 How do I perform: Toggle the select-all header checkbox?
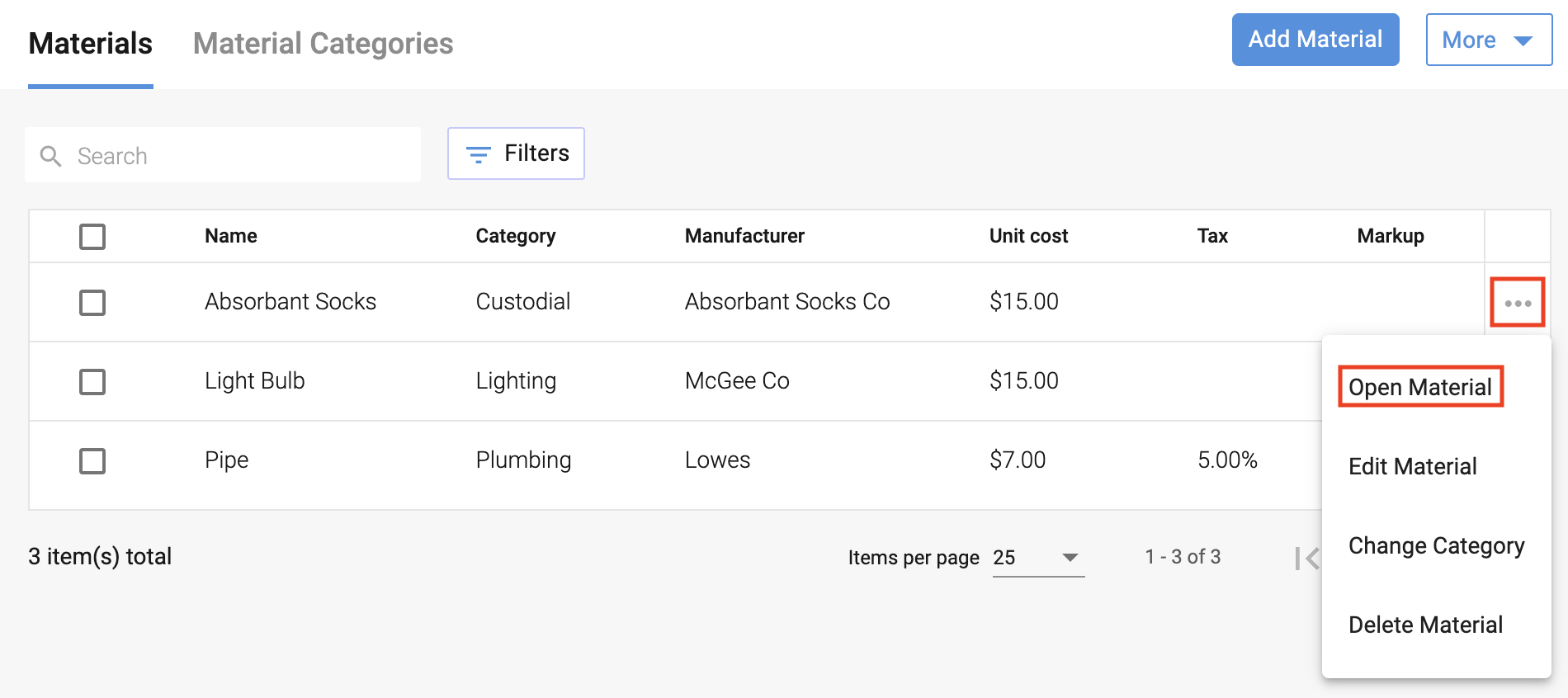[x=92, y=237]
